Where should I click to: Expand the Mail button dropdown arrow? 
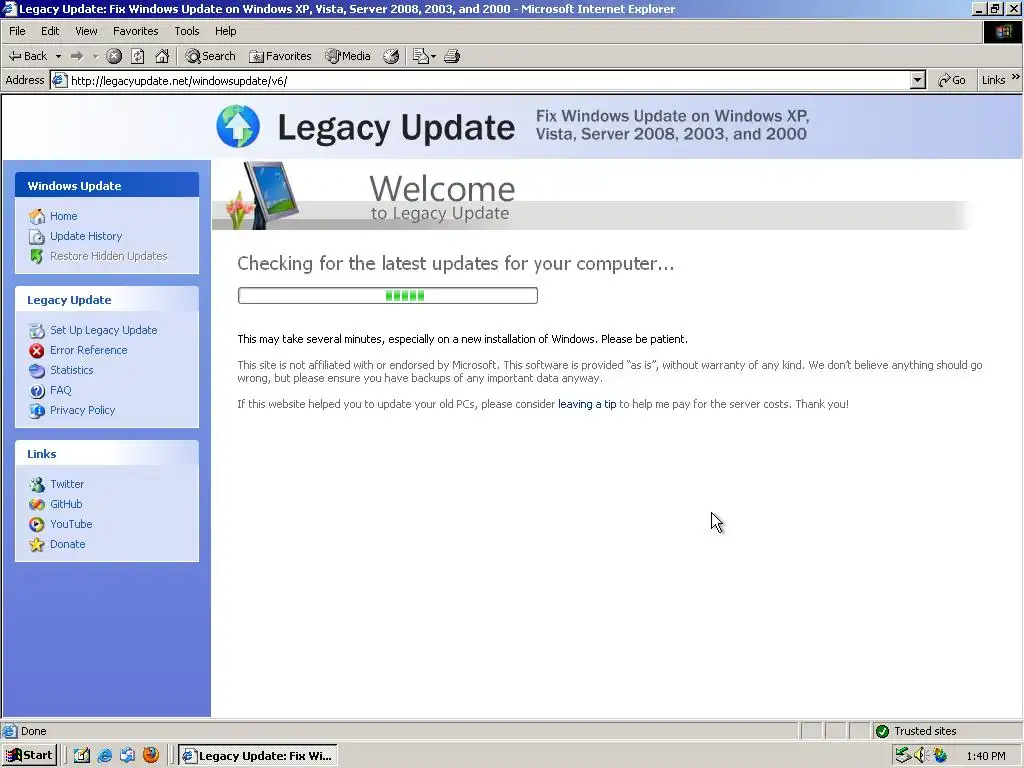433,56
